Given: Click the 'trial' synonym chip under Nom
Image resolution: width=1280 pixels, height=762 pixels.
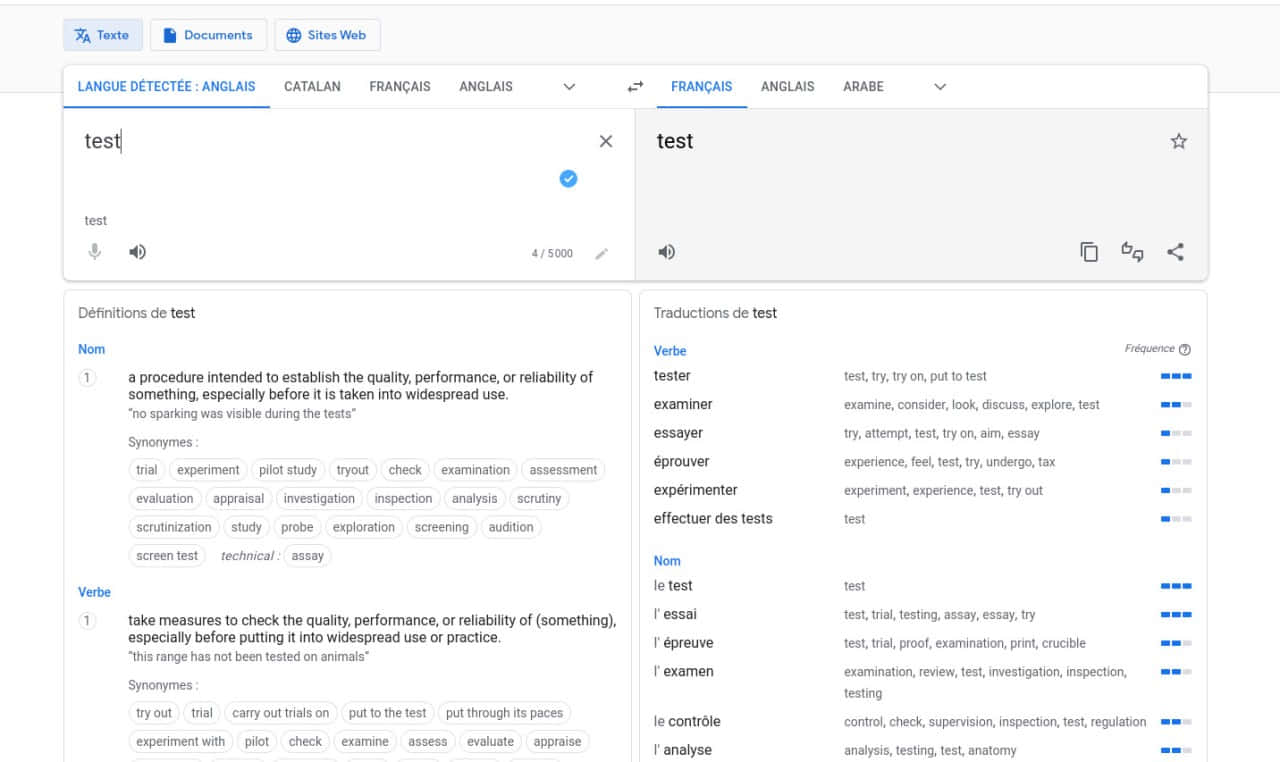Looking at the screenshot, I should (x=147, y=470).
